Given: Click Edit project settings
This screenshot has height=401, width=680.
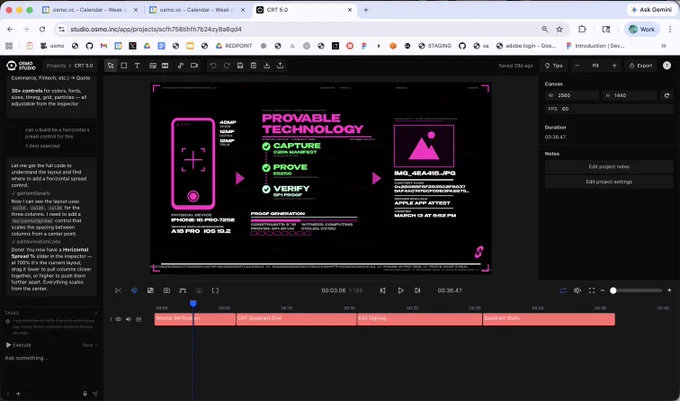Looking at the screenshot, I should (x=609, y=182).
